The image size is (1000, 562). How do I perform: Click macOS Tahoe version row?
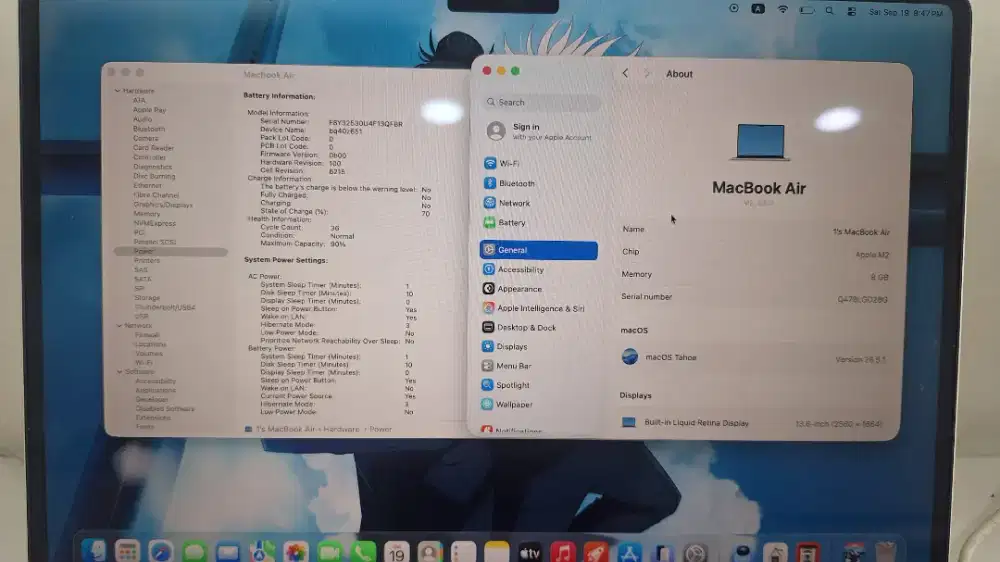[754, 358]
